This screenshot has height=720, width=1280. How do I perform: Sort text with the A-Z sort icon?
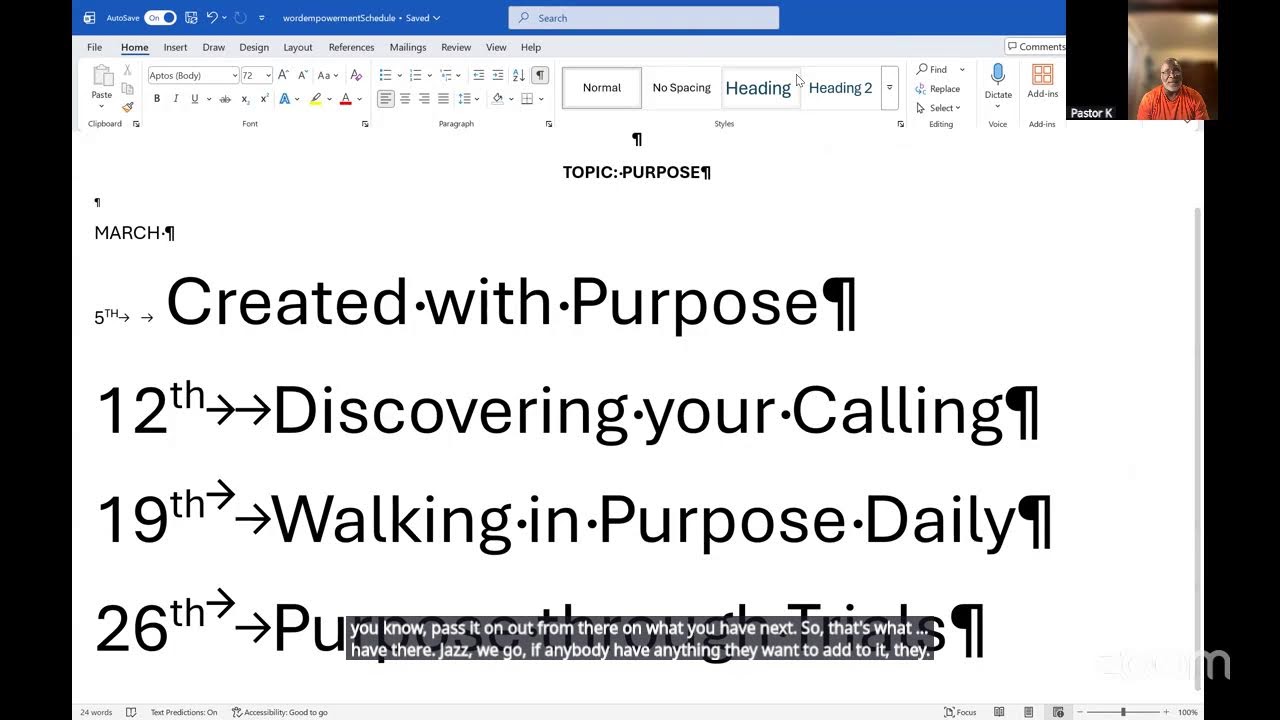coord(519,75)
